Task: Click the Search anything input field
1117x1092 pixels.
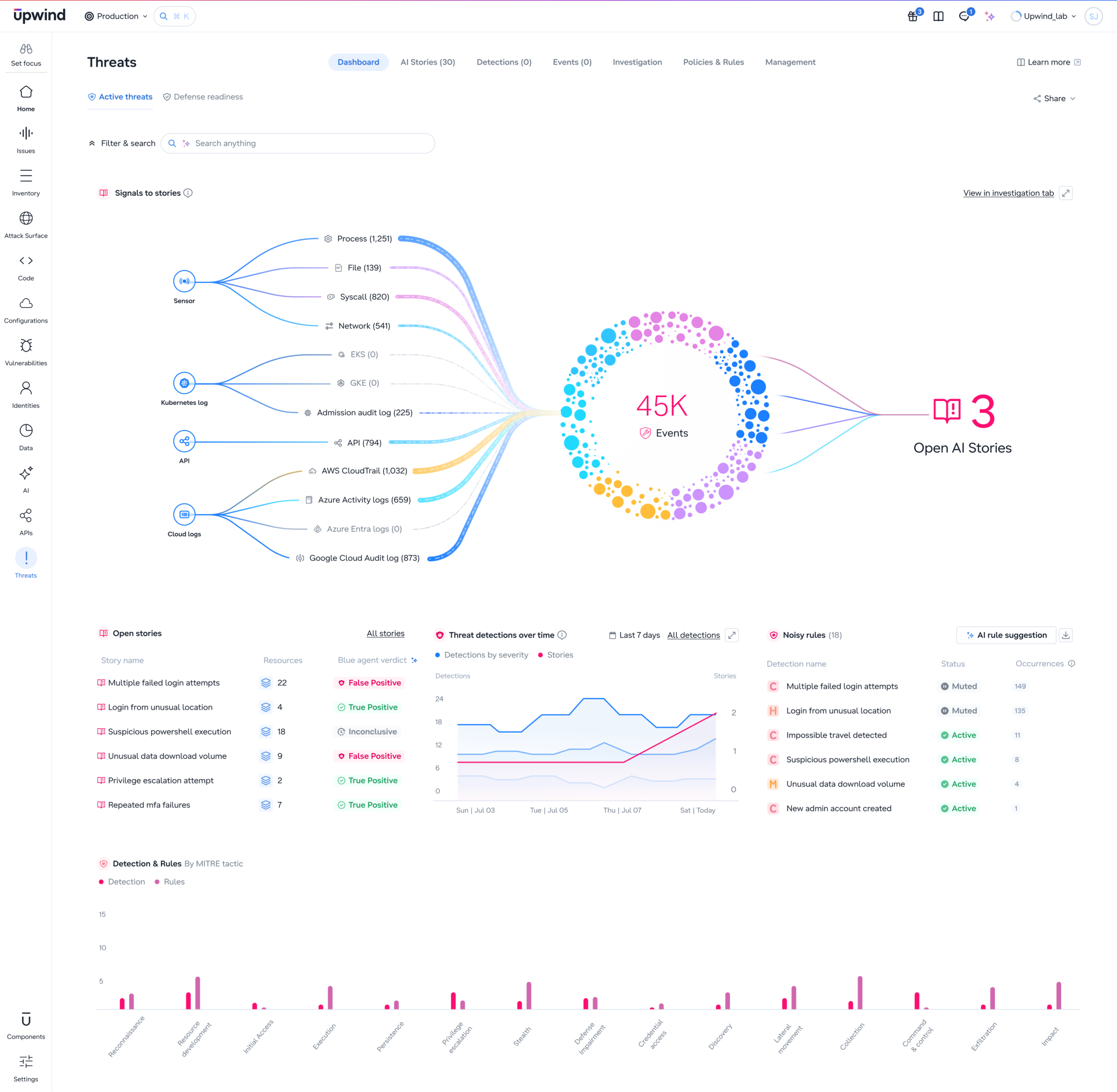Action: 298,144
